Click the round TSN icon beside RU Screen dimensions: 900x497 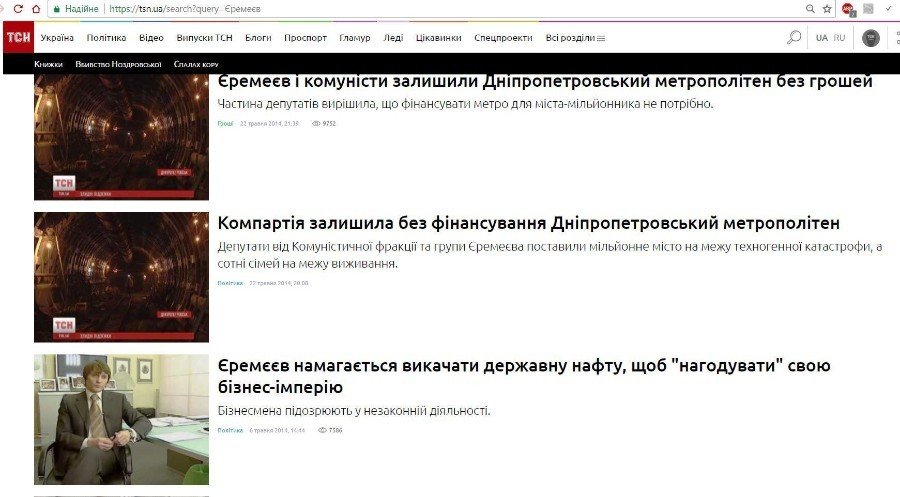tap(871, 38)
